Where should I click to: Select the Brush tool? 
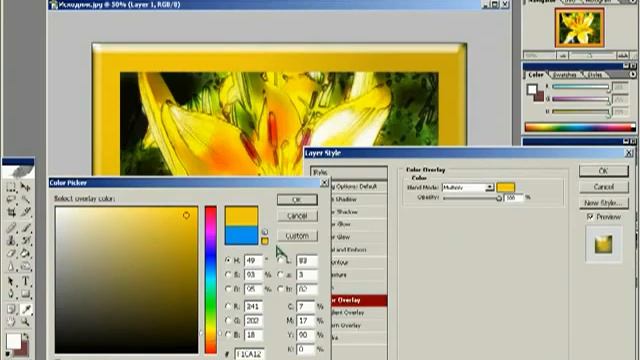[25, 227]
